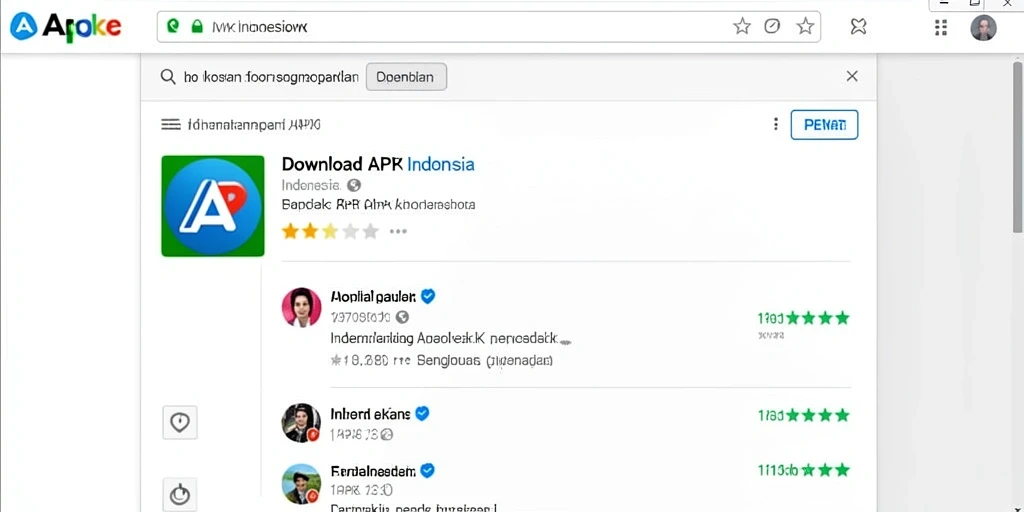This screenshot has width=1024, height=512.
Task: Click Aoplial pauler reviewer name
Action: coord(373,296)
